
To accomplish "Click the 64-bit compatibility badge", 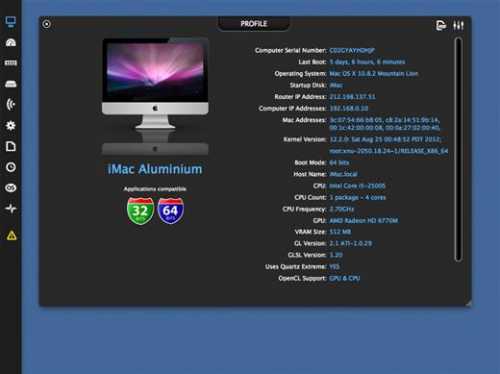I will 170,211.
